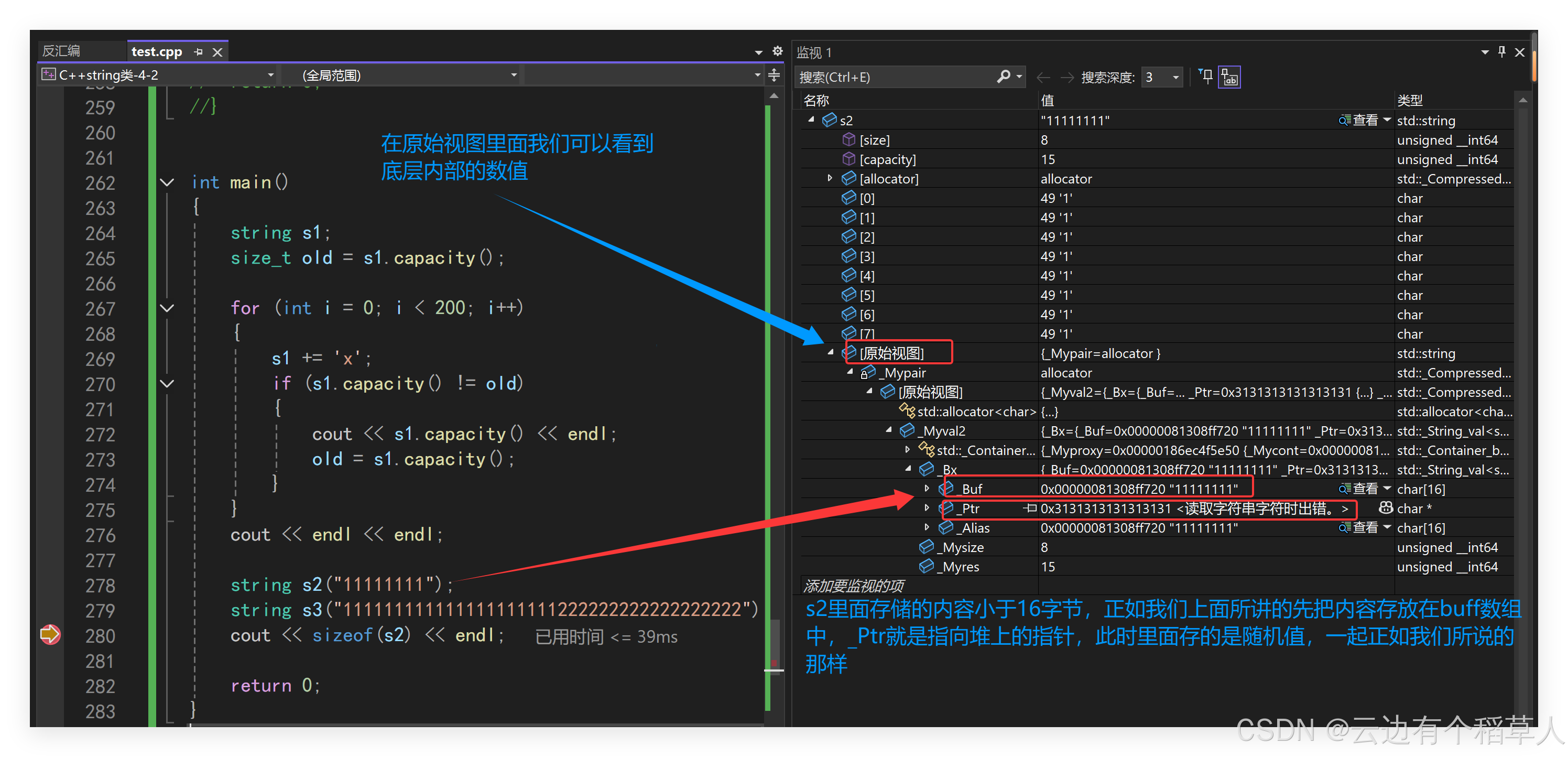Collapse the [原始视图] node under s2
Viewport: 1568px width, 757px height.
830,353
